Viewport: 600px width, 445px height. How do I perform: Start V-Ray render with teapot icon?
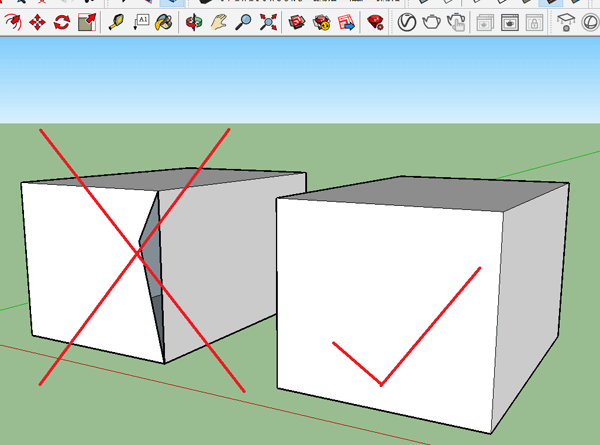point(431,22)
